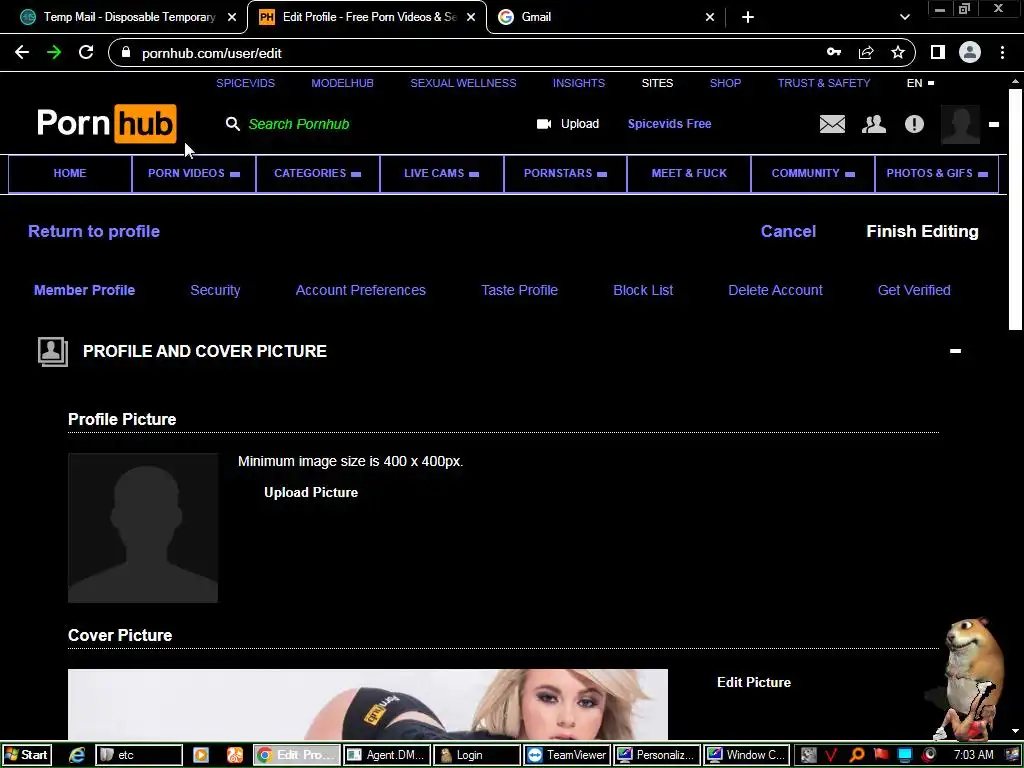Click the green forward arrow in browser
The height and width of the screenshot is (768, 1024).
54,53
